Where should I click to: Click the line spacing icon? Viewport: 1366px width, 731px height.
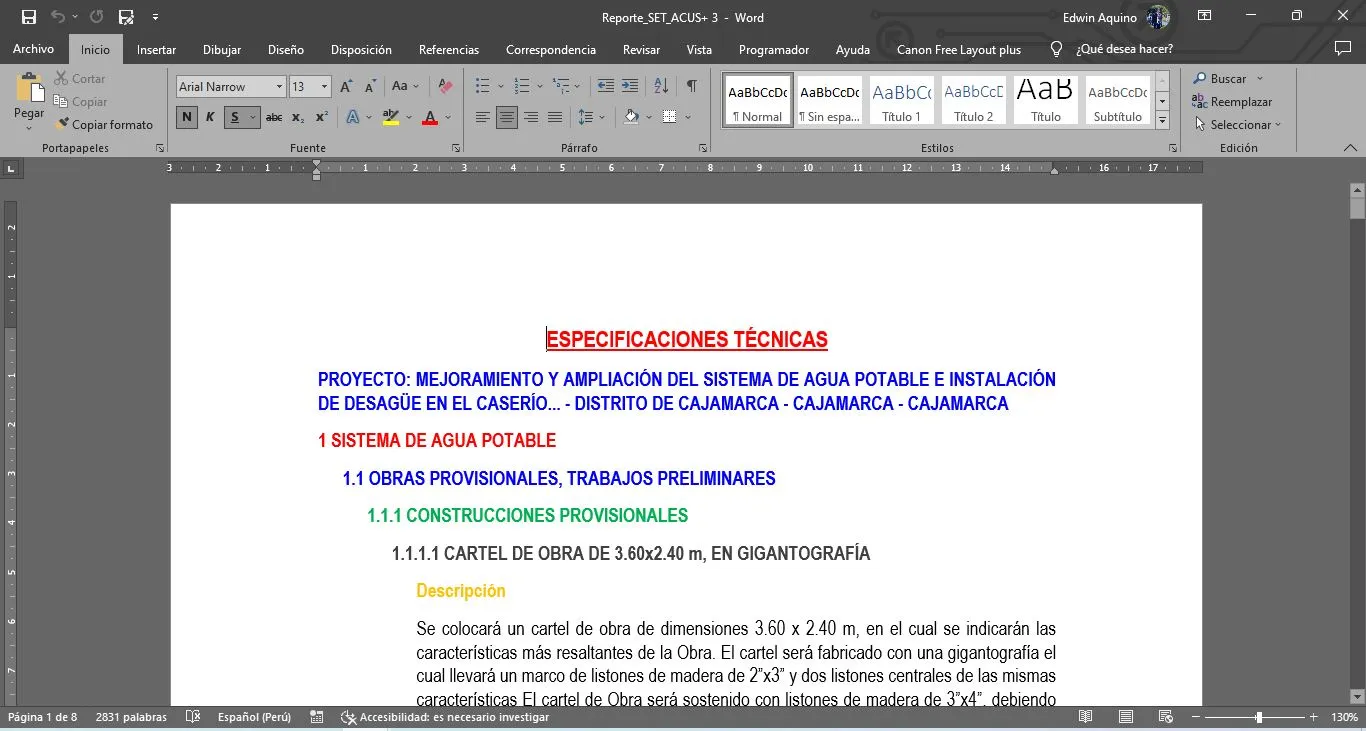click(x=586, y=117)
